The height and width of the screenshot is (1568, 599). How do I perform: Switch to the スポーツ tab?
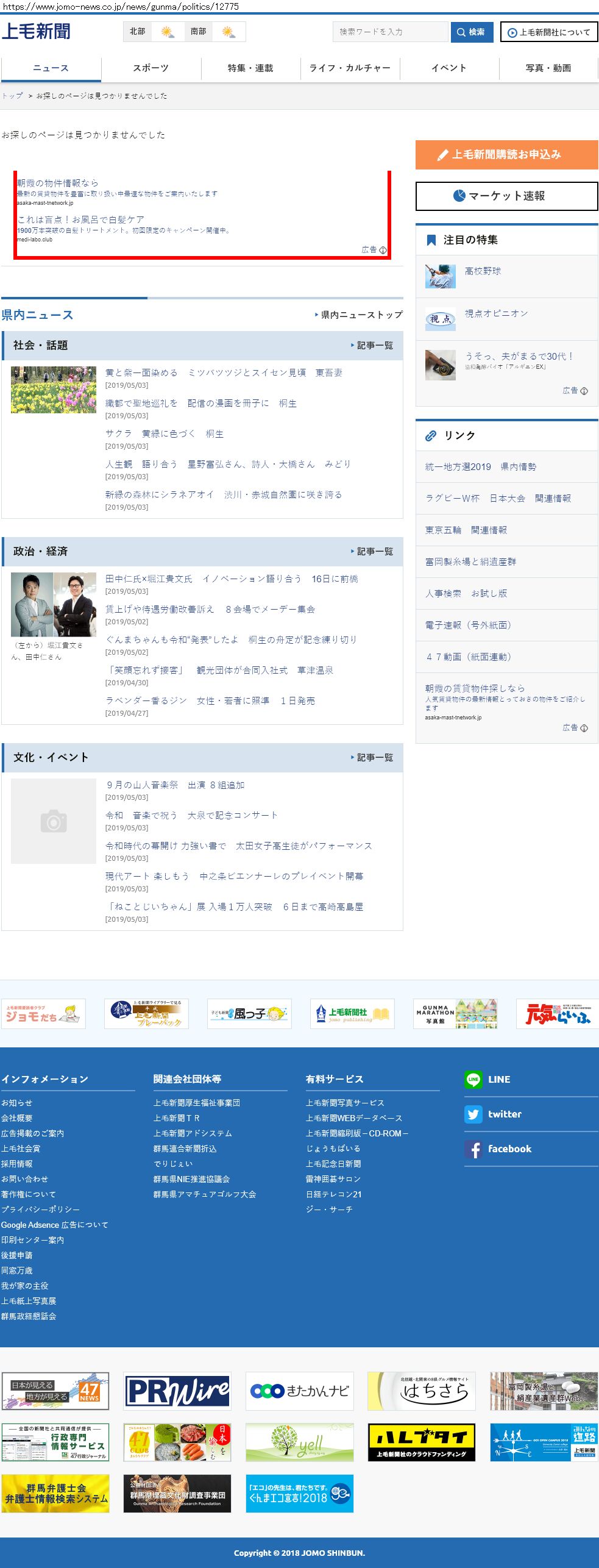pos(151,68)
